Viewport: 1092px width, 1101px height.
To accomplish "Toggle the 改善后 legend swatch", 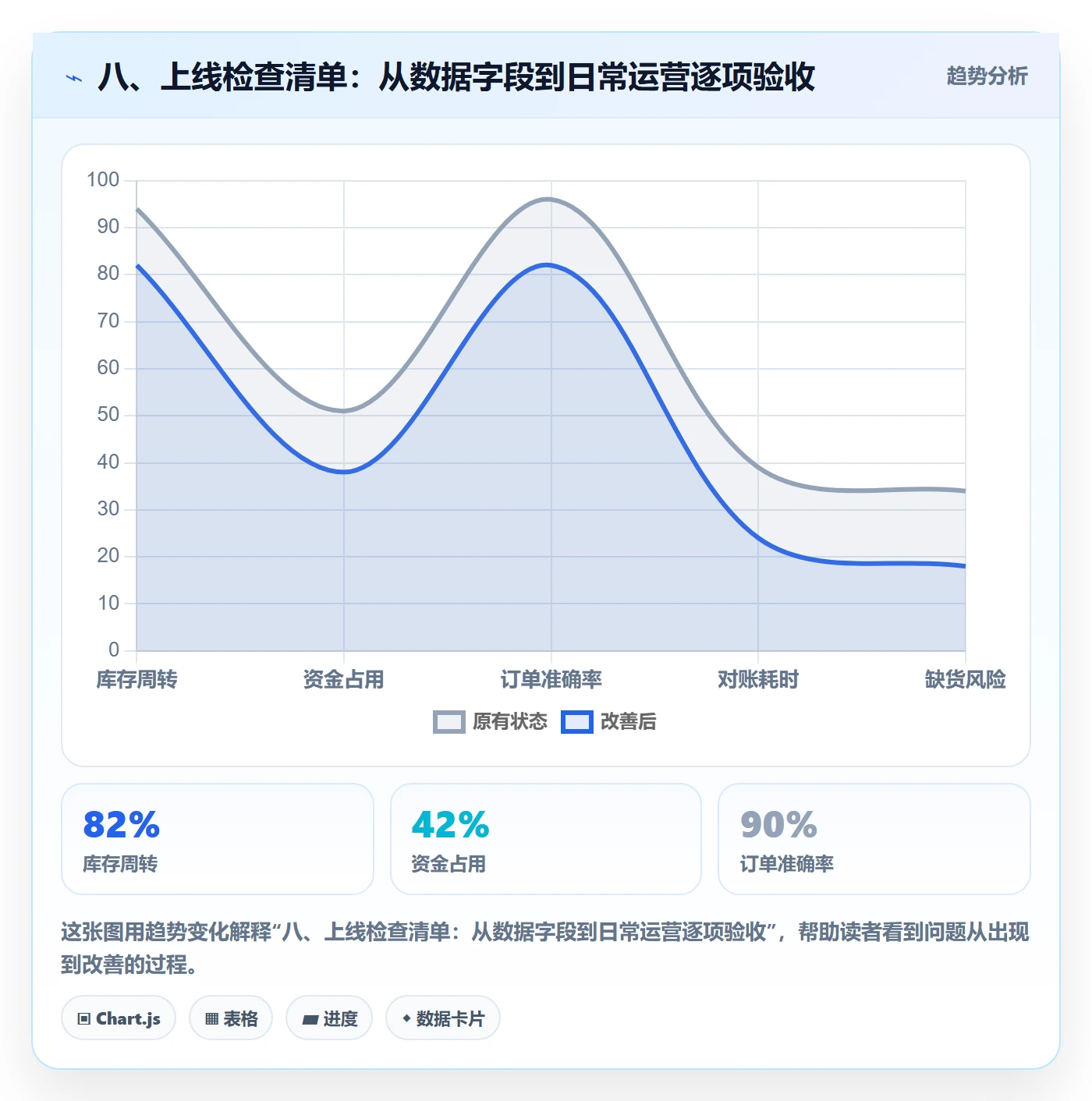I will click(577, 722).
